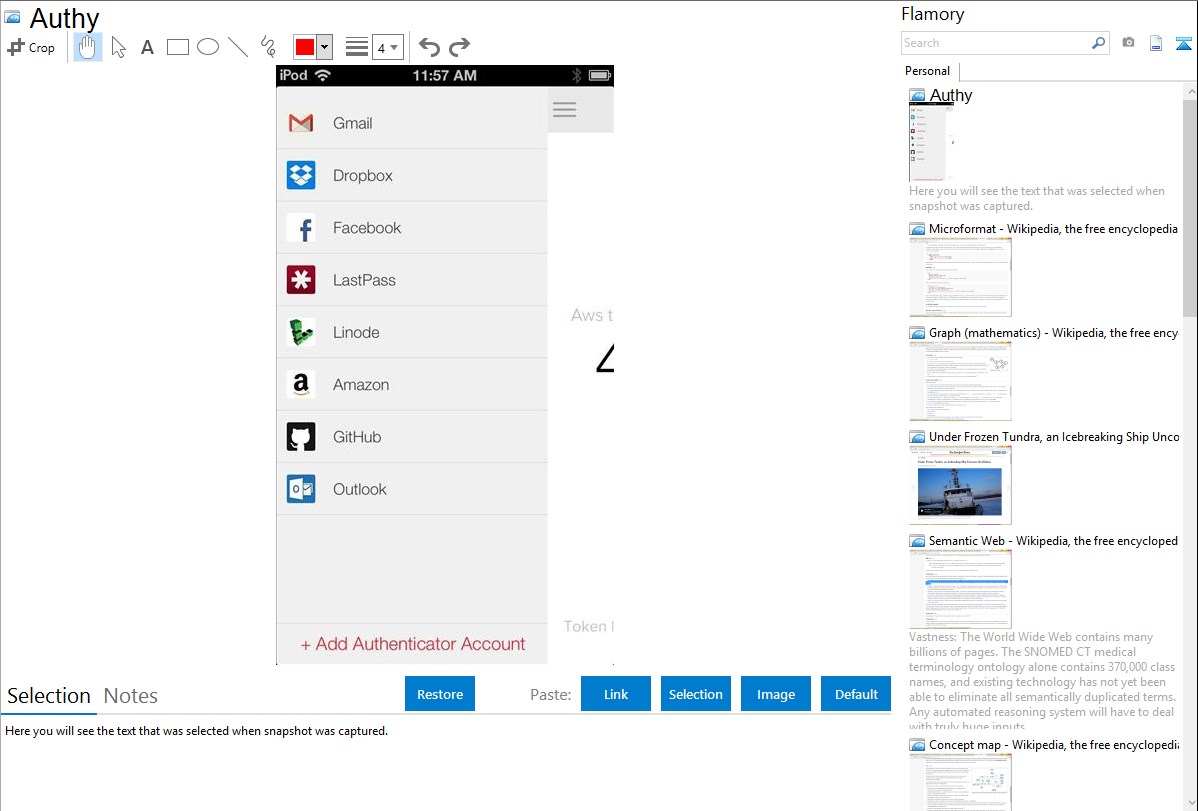
Task: Click the Outlook account label
Action: click(x=360, y=489)
